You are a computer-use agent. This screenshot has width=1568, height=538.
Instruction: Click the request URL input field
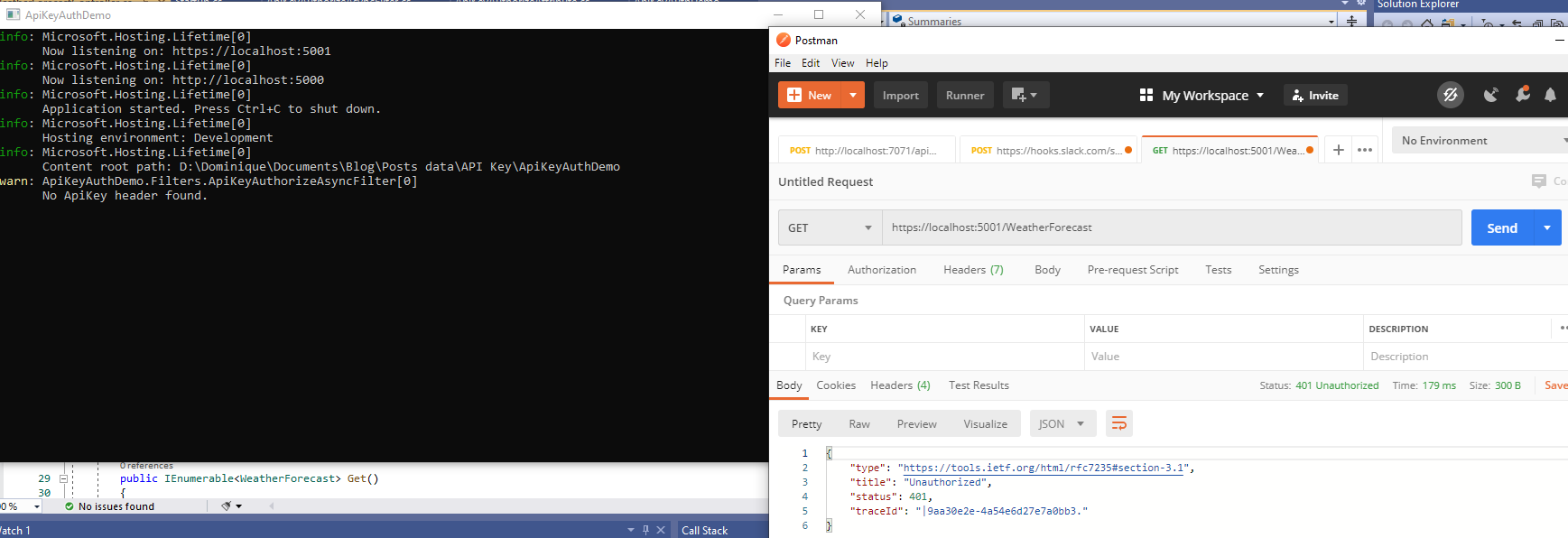[1172, 227]
